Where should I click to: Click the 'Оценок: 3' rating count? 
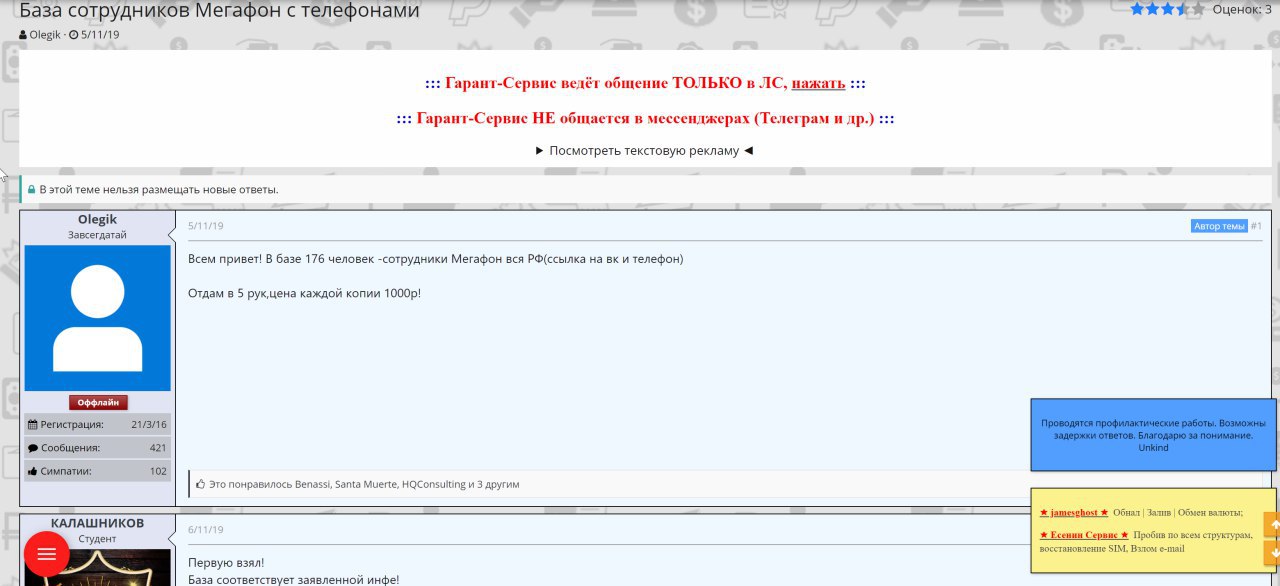point(1242,9)
